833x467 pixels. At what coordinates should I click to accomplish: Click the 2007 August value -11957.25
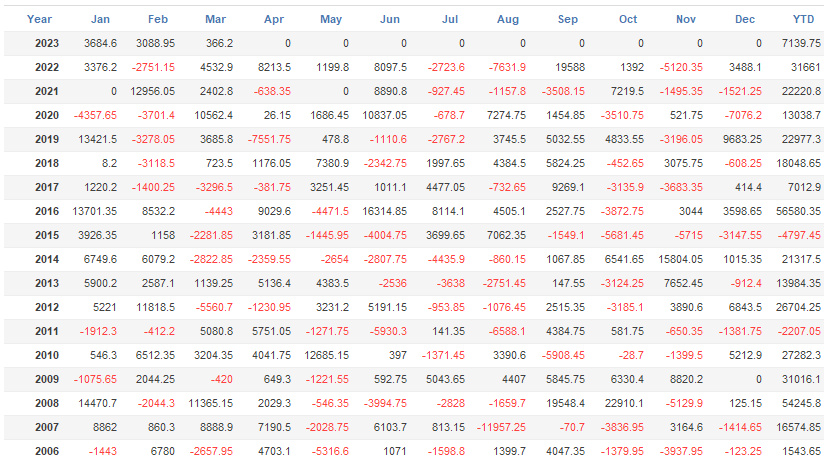click(x=498, y=427)
